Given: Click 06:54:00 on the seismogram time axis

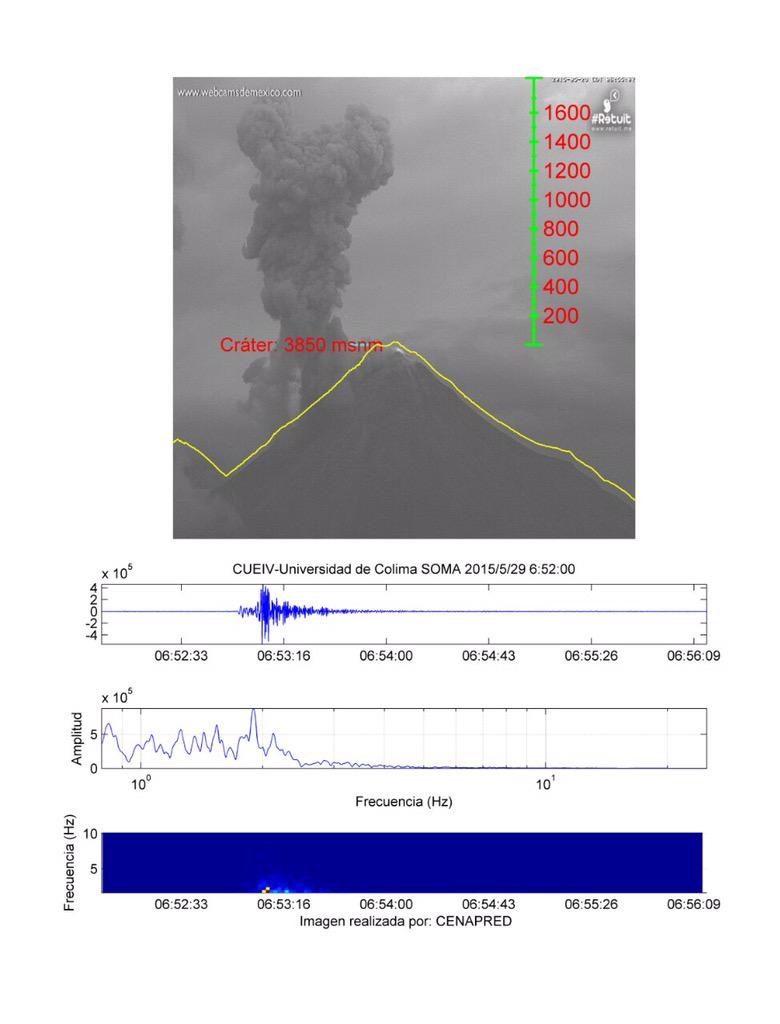Looking at the screenshot, I should [x=386, y=656].
